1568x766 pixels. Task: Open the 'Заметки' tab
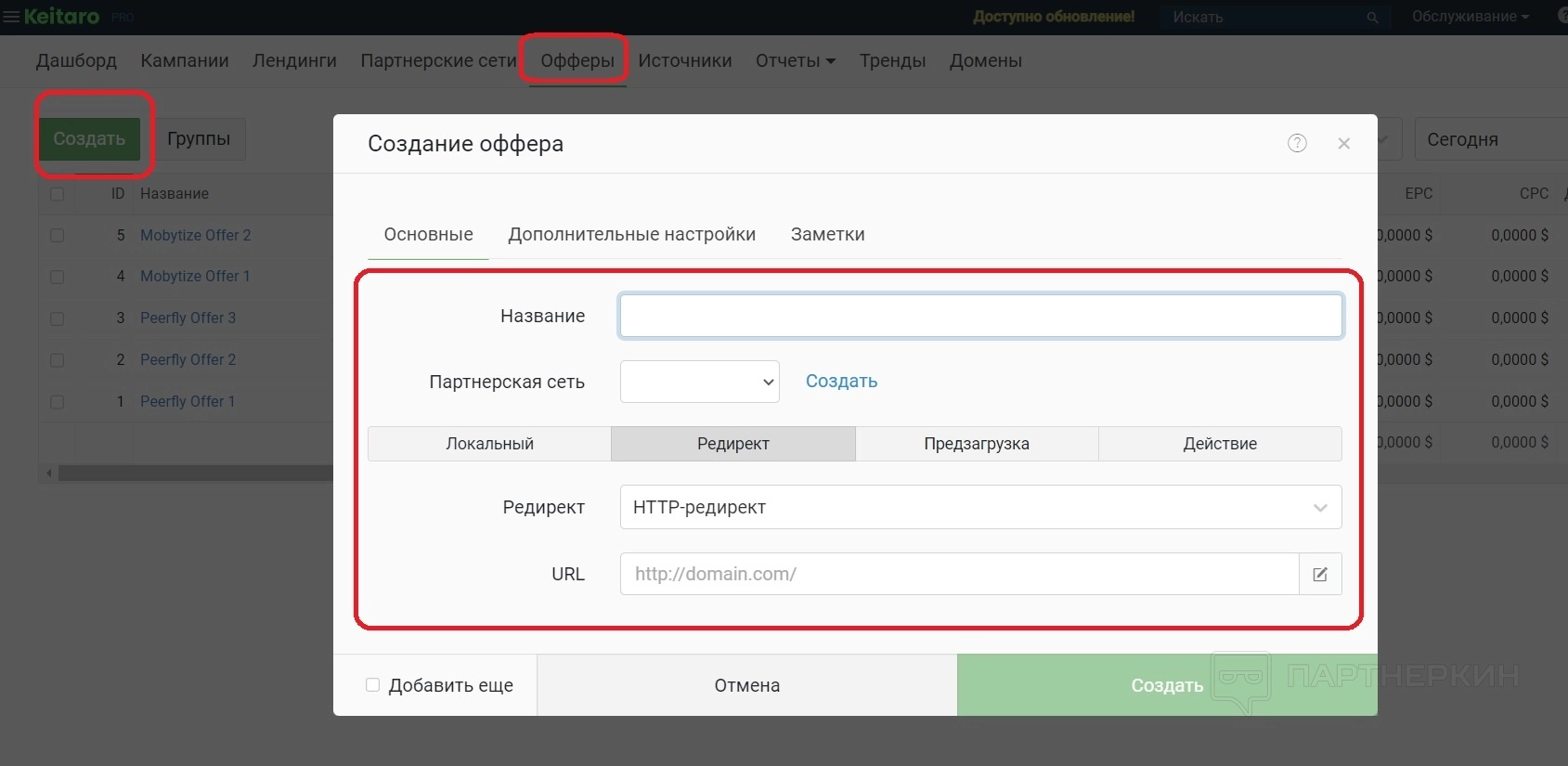(827, 235)
